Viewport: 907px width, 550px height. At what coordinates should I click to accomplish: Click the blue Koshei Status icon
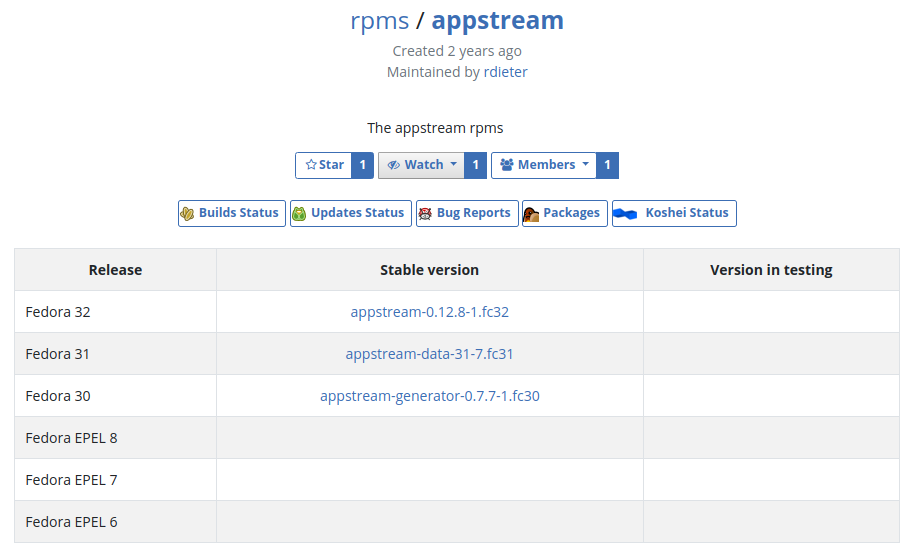(625, 214)
